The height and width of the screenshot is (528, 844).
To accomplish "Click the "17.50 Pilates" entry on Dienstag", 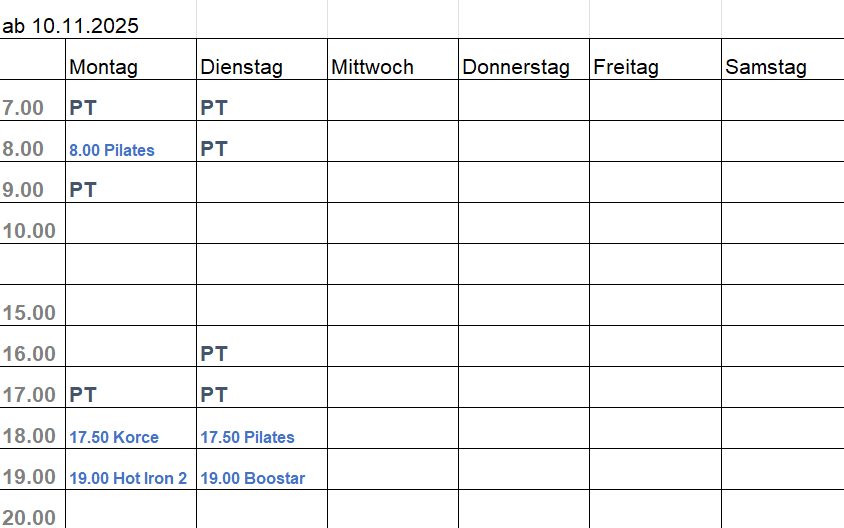I will point(247,437).
